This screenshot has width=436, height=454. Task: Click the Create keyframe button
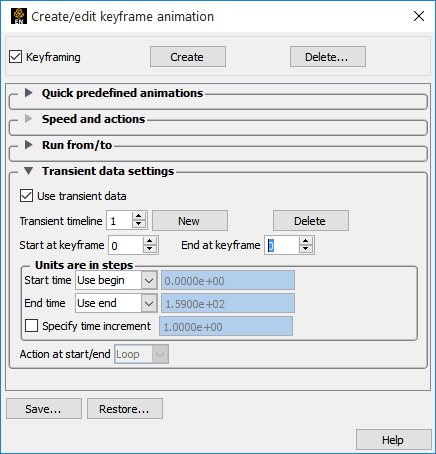click(188, 57)
